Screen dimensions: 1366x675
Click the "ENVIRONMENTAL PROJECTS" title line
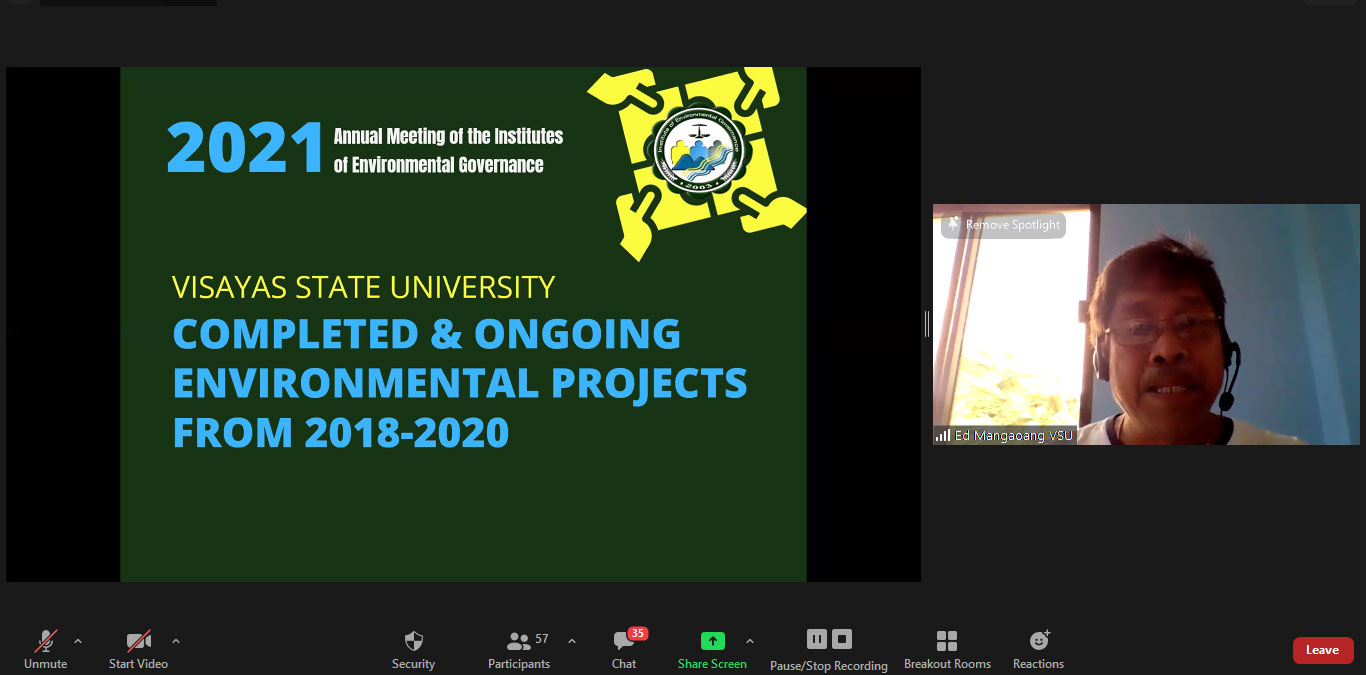460,383
